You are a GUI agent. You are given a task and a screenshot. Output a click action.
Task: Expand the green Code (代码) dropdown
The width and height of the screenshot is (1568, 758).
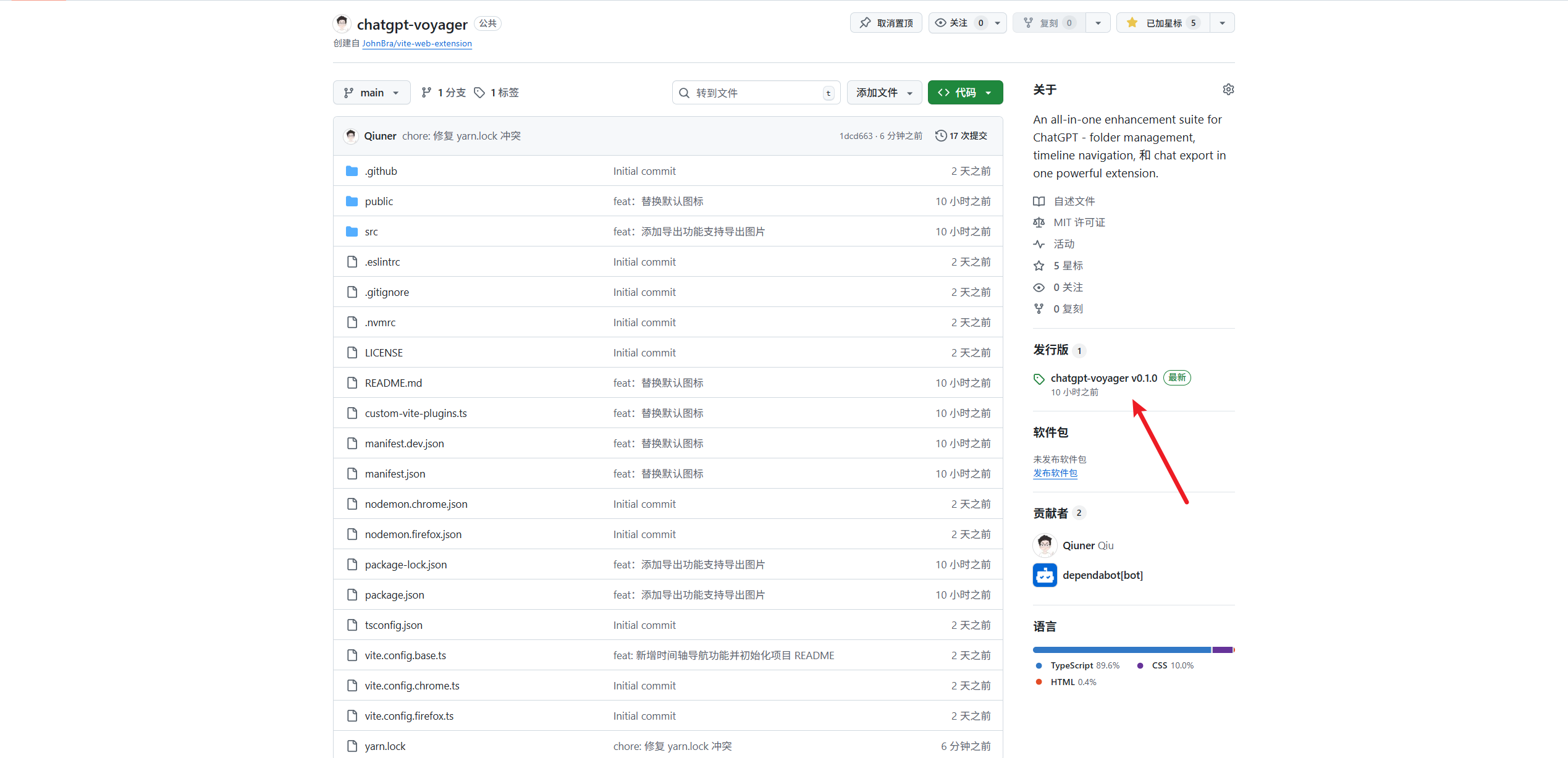965,93
